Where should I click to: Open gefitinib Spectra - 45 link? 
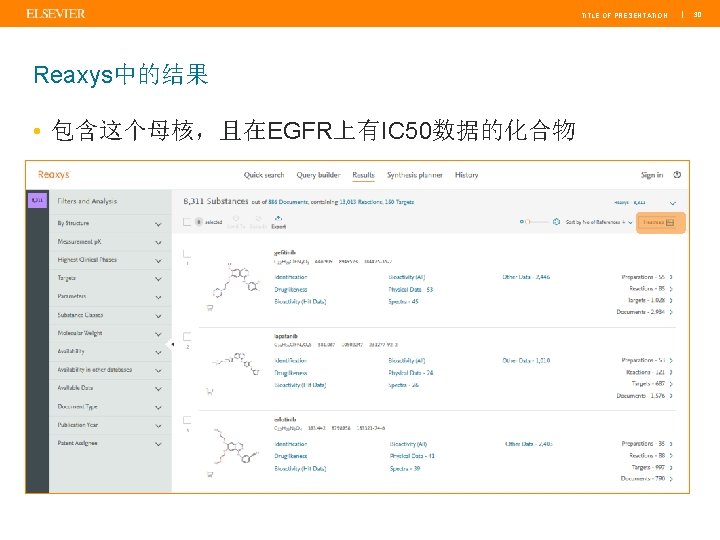[x=404, y=302]
